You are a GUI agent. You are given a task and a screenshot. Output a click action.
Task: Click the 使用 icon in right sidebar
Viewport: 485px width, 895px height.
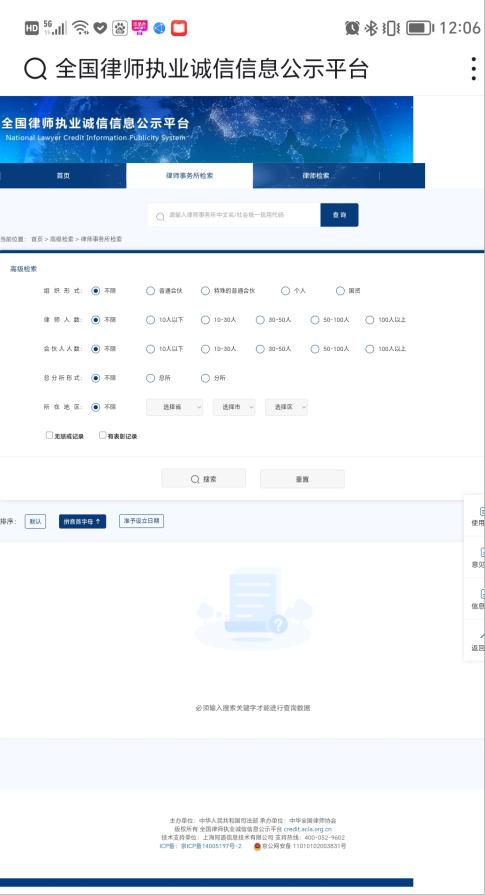(x=482, y=511)
